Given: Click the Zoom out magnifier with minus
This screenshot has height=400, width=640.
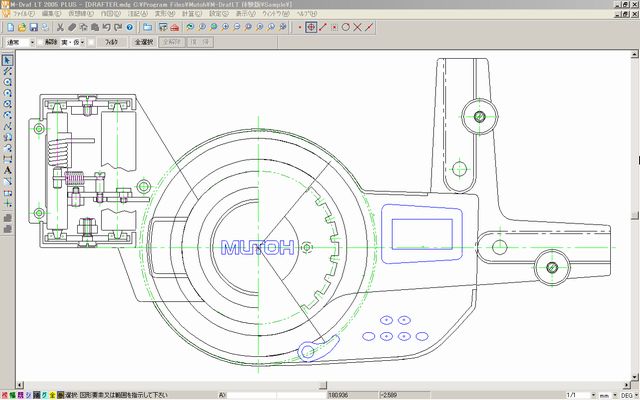Looking at the screenshot, I should point(236,27).
